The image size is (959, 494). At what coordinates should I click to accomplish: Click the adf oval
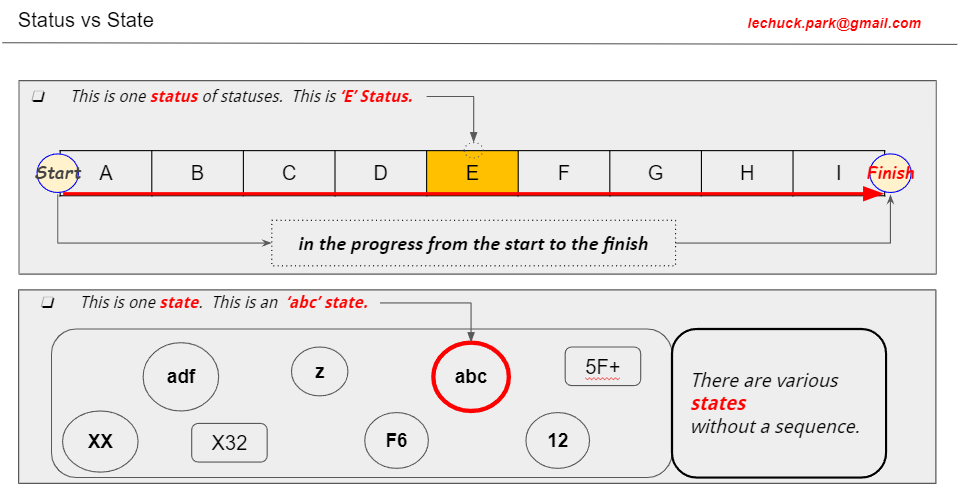181,377
